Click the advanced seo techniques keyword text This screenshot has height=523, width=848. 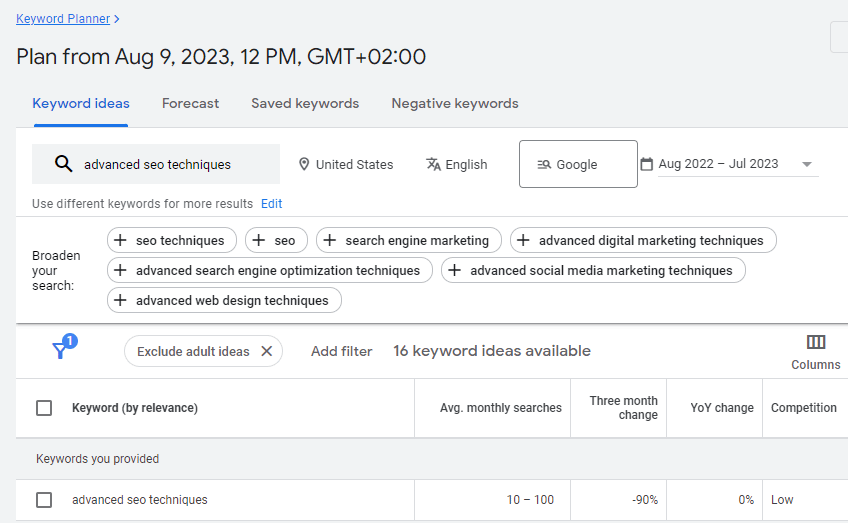tap(140, 500)
